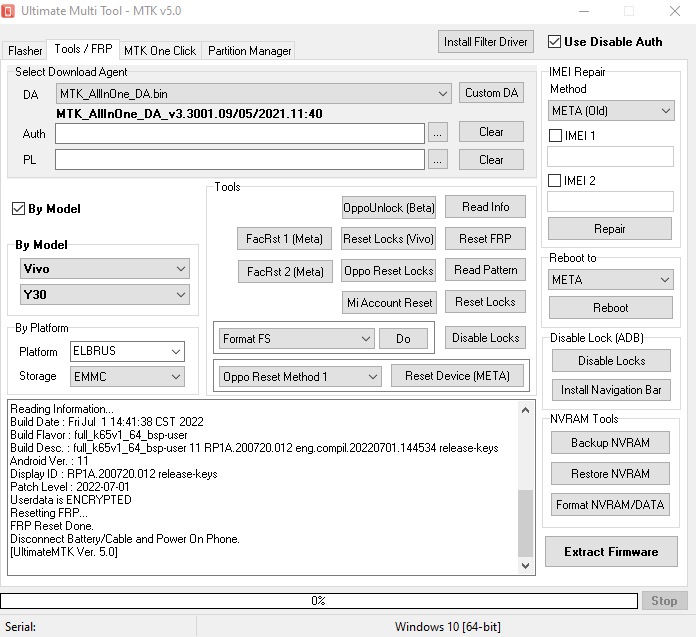The width and height of the screenshot is (696, 637).
Task: Click the IMEI 1 input field
Action: point(610,157)
